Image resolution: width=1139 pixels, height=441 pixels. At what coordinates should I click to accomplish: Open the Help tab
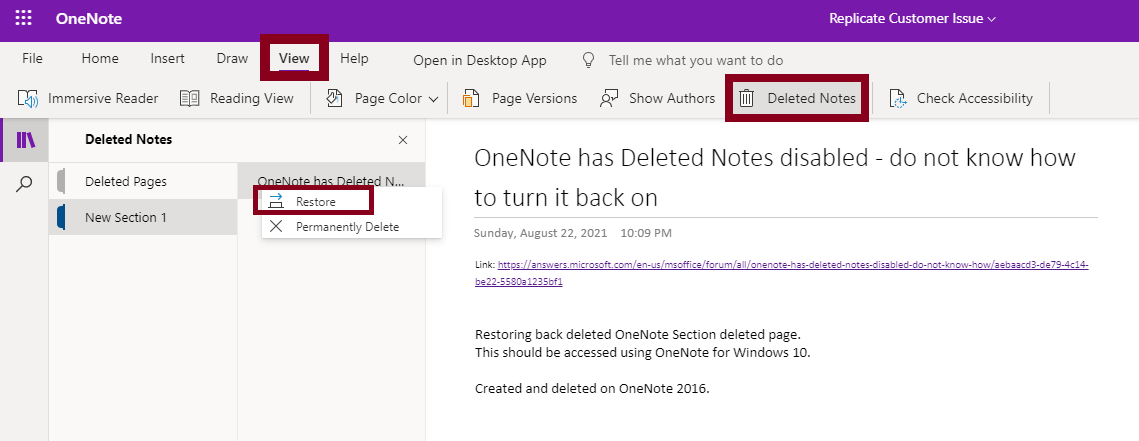[354, 59]
